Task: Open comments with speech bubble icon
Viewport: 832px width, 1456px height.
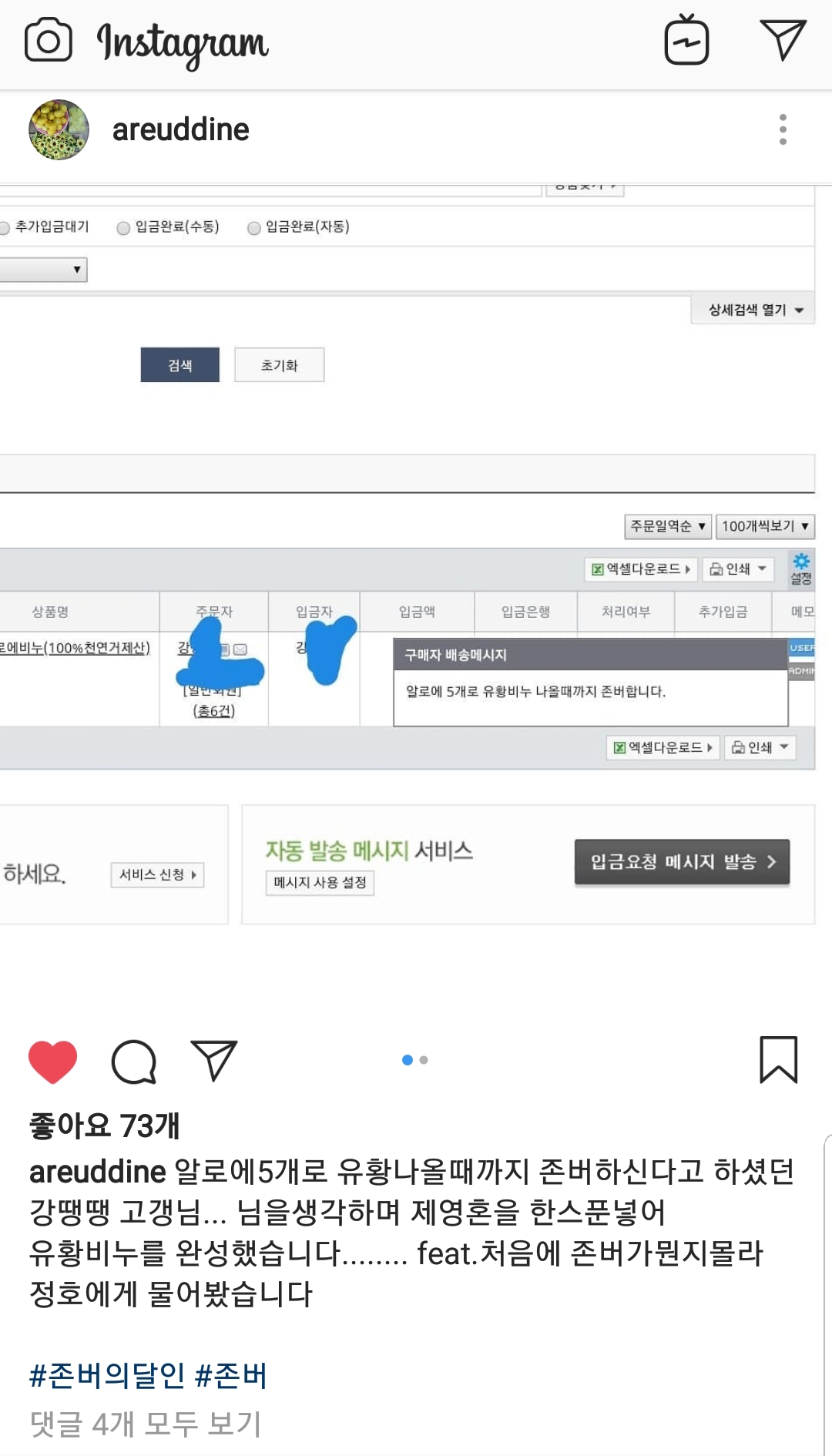Action: (134, 1062)
